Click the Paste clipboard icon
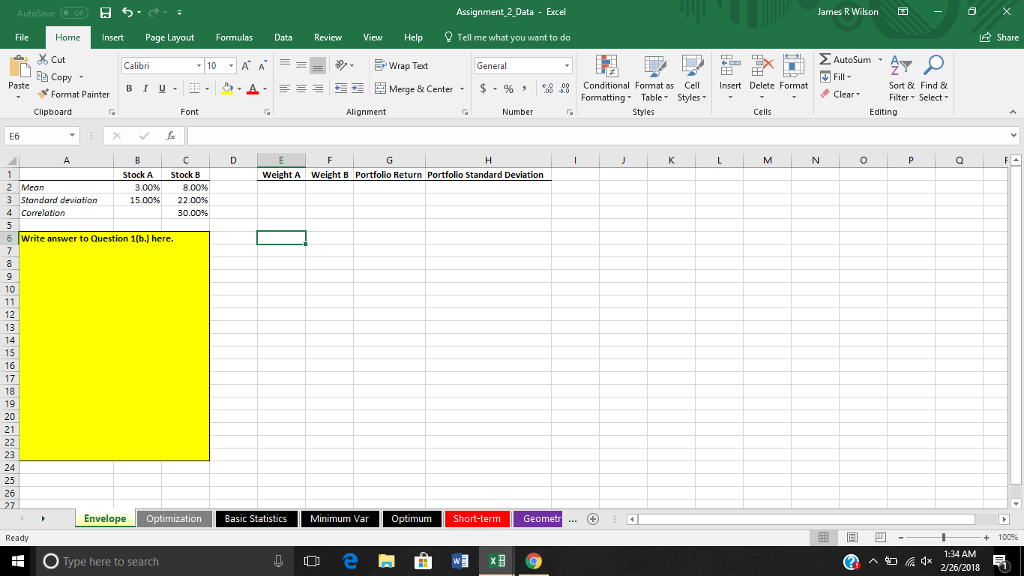 (19, 67)
